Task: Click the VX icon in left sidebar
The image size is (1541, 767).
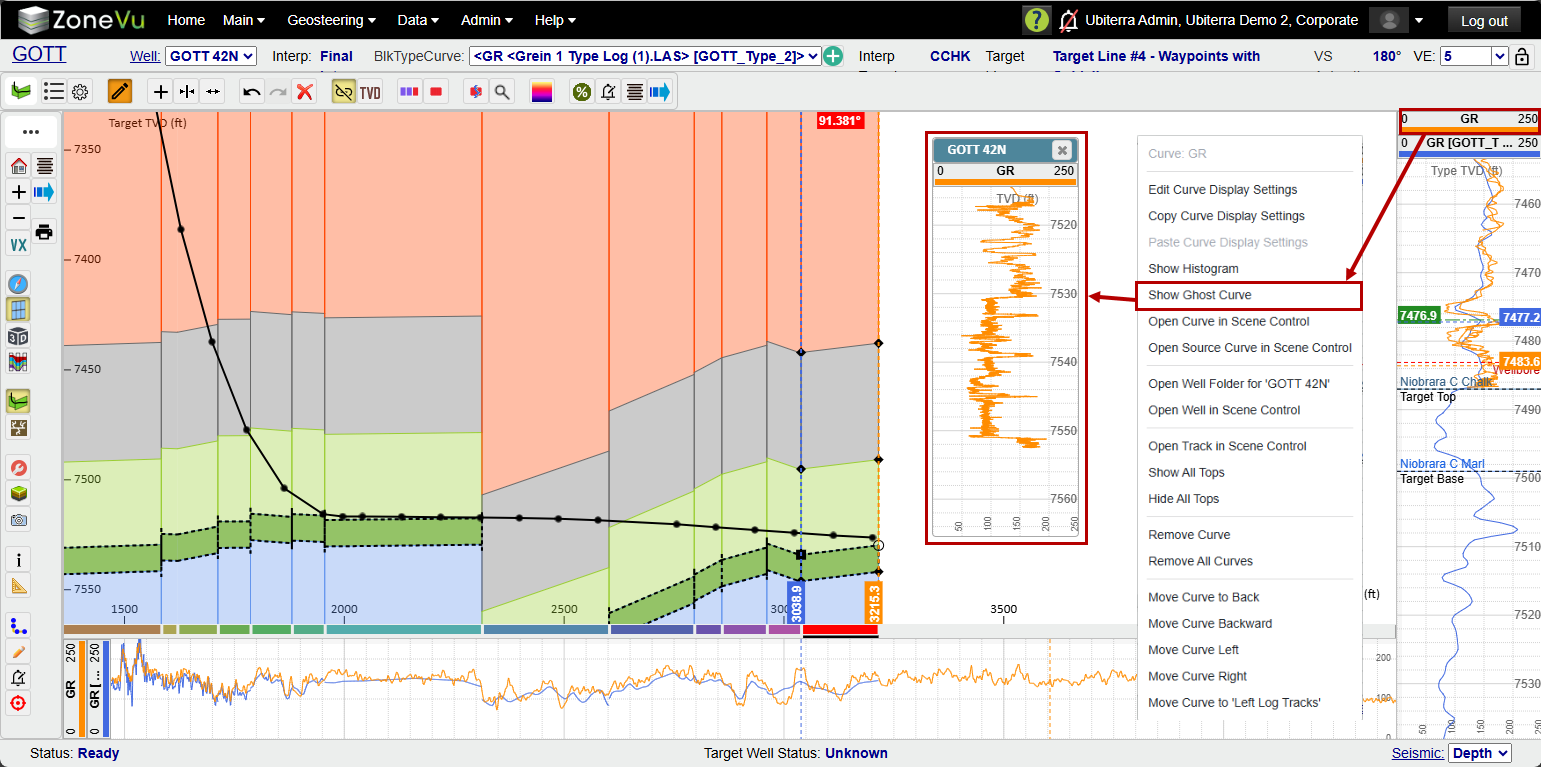Action: [x=19, y=244]
